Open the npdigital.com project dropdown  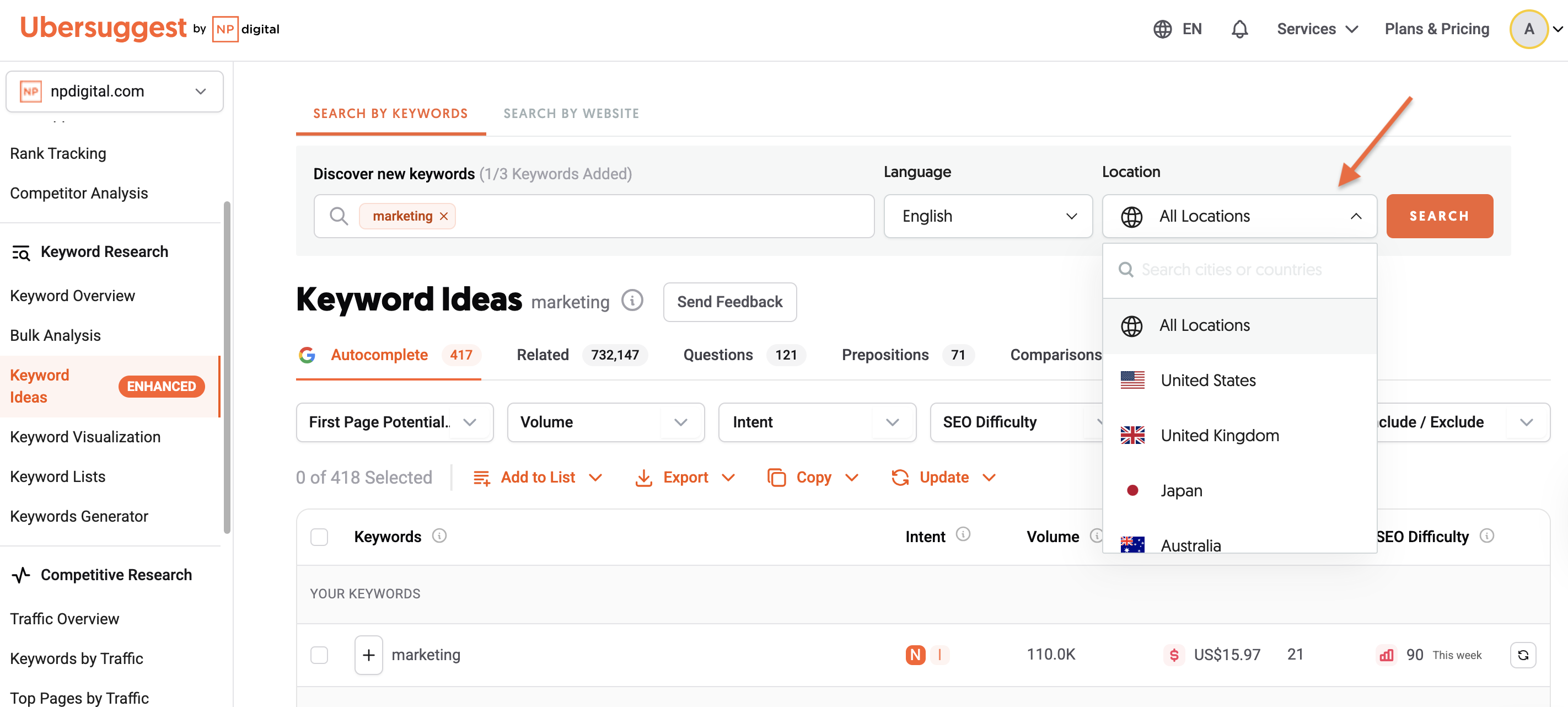point(115,92)
